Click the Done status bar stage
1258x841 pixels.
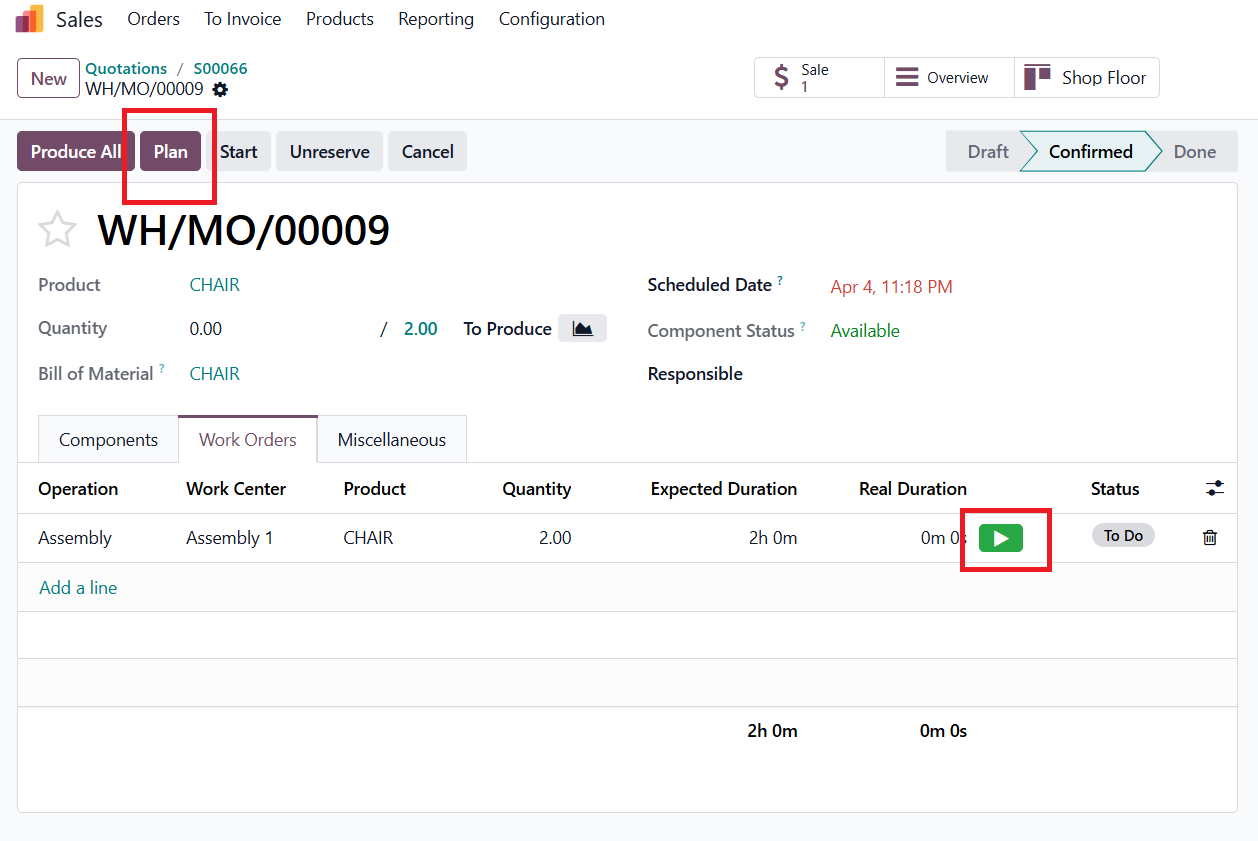pyautogui.click(x=1194, y=152)
